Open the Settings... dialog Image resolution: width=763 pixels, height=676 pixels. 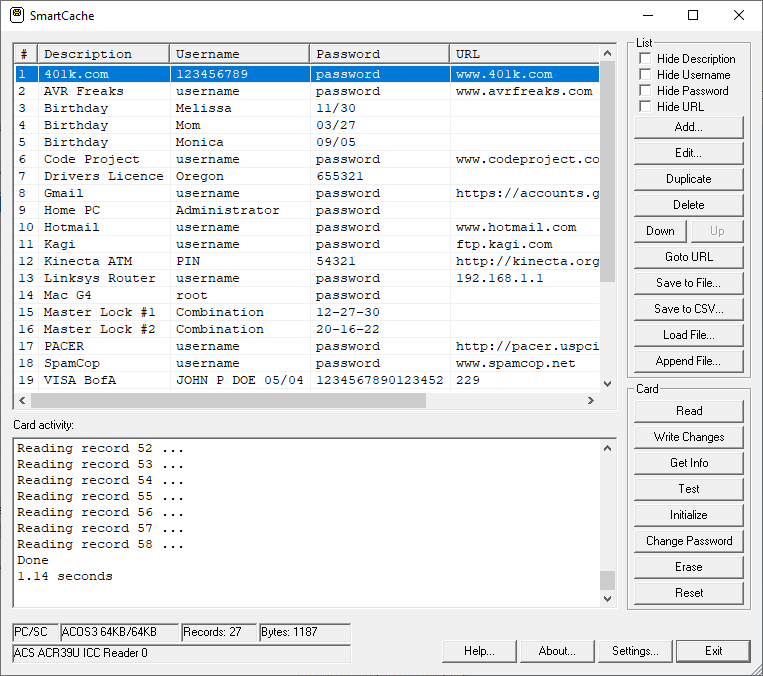[x=635, y=651]
